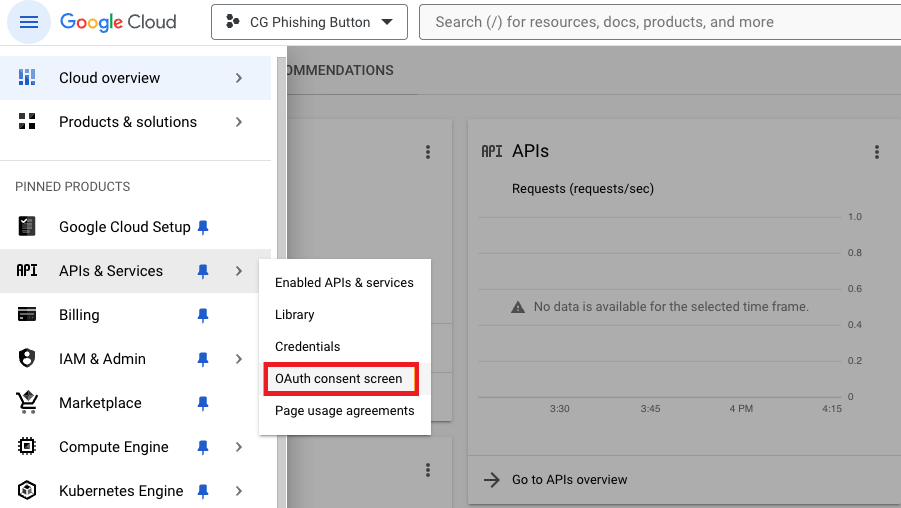The height and width of the screenshot is (508, 901).
Task: Expand the Kubernetes Engine chevron
Action: coord(239,491)
